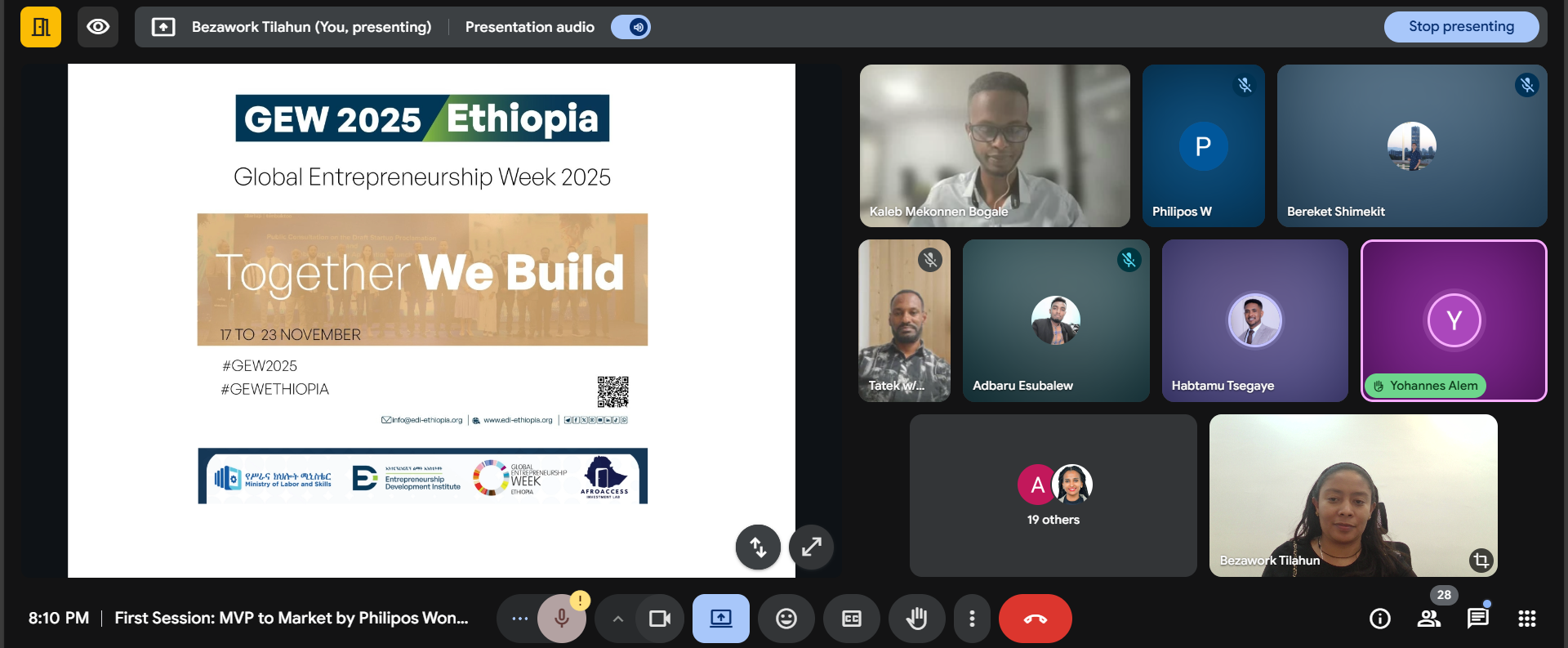
Task: Click the meeting title First Session: MVP to Market
Action: pos(292,619)
